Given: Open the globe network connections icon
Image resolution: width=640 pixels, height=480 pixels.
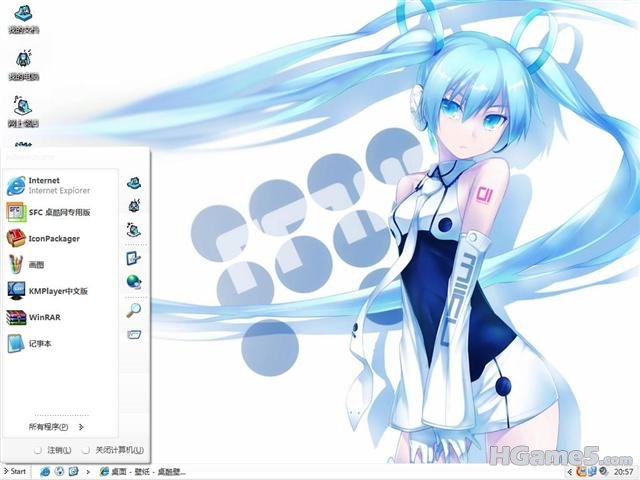Looking at the screenshot, I should [x=134, y=282].
